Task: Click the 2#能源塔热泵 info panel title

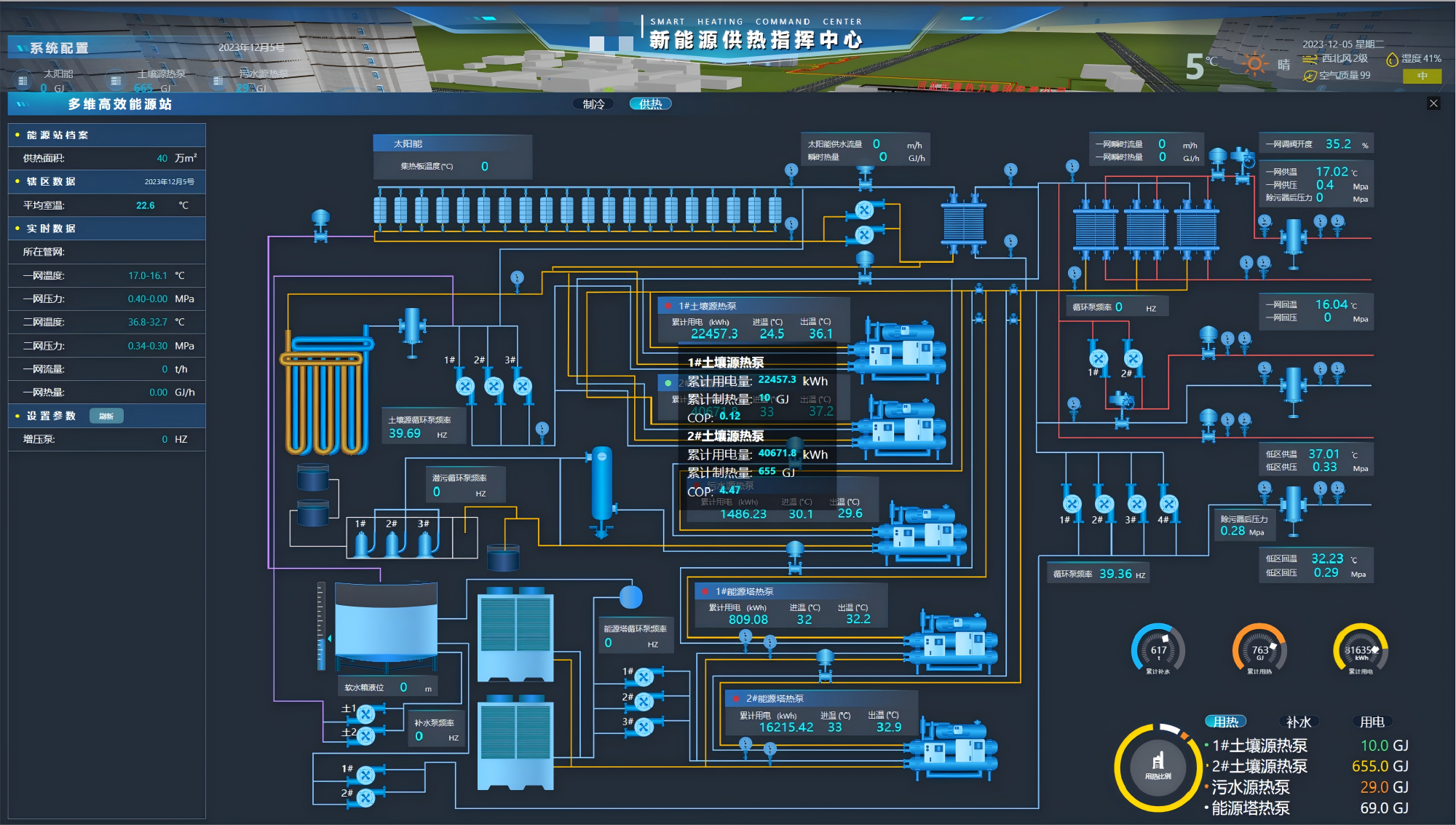Action: point(775,698)
